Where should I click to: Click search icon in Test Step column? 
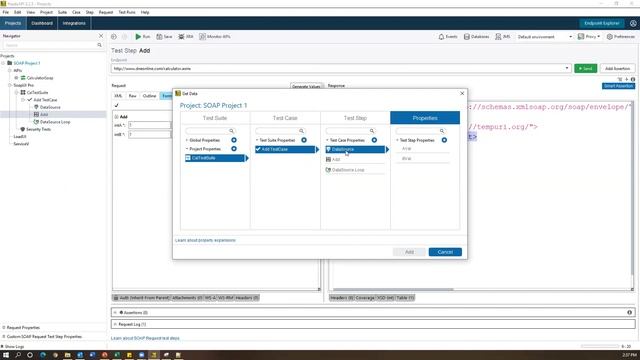coord(372,131)
